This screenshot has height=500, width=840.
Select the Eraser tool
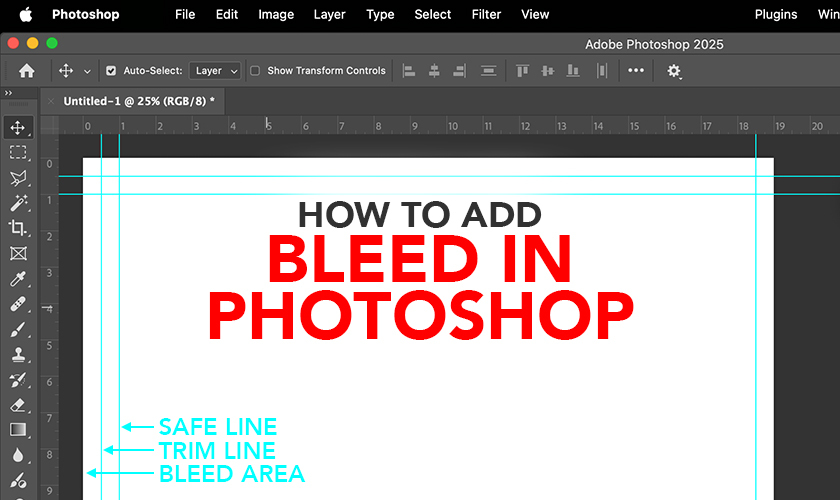tap(18, 405)
